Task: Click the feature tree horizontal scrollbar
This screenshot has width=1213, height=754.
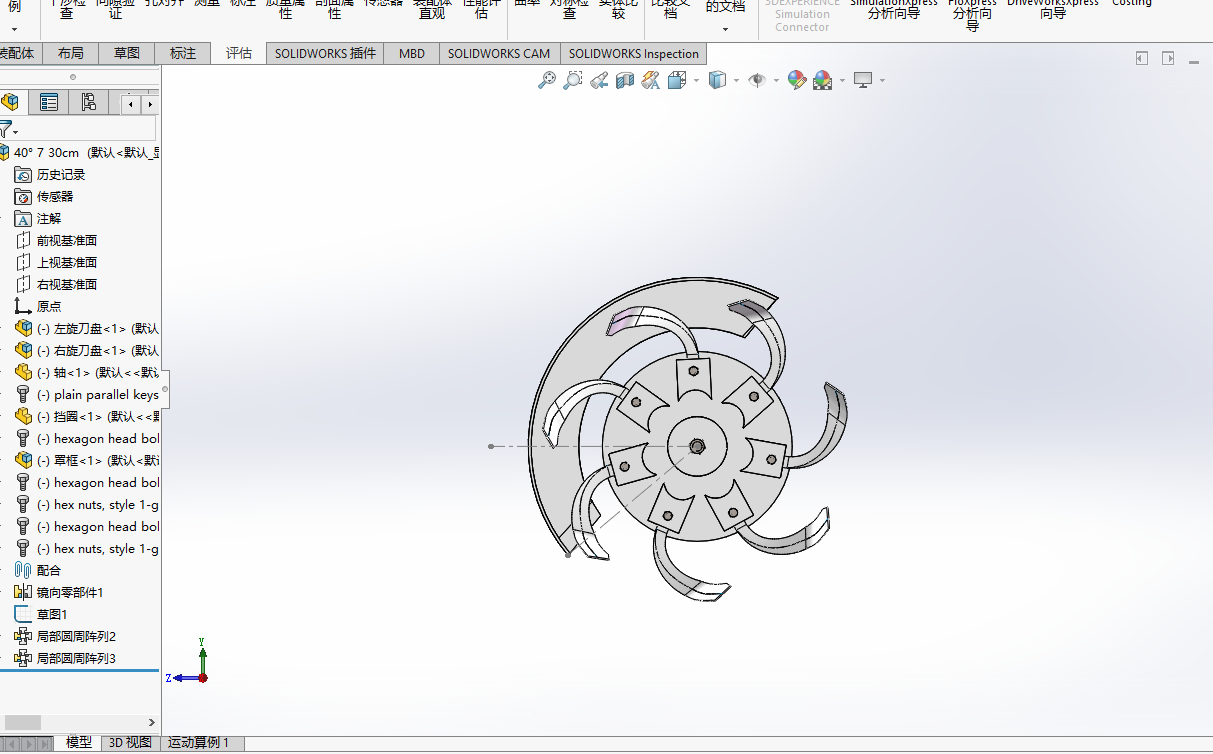Action: pos(22,722)
